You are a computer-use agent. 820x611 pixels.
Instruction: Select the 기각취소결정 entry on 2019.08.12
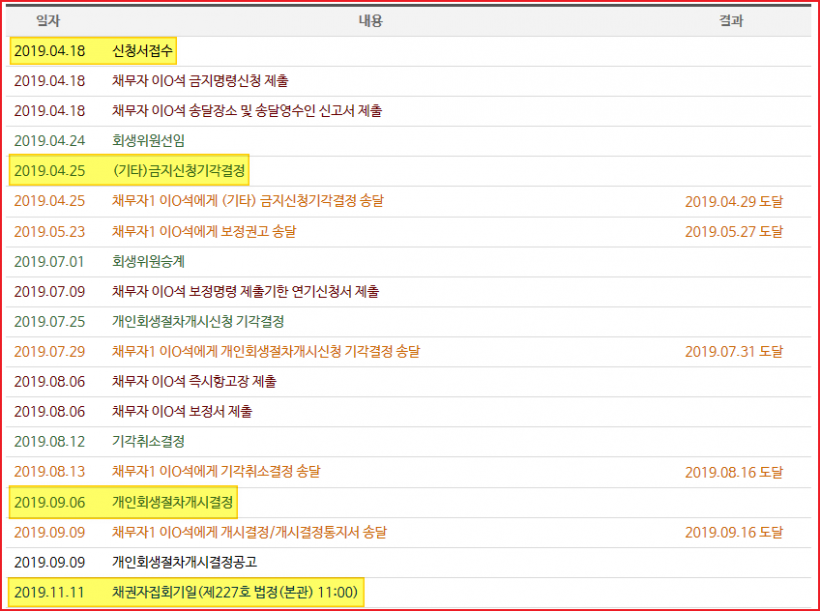pos(148,442)
